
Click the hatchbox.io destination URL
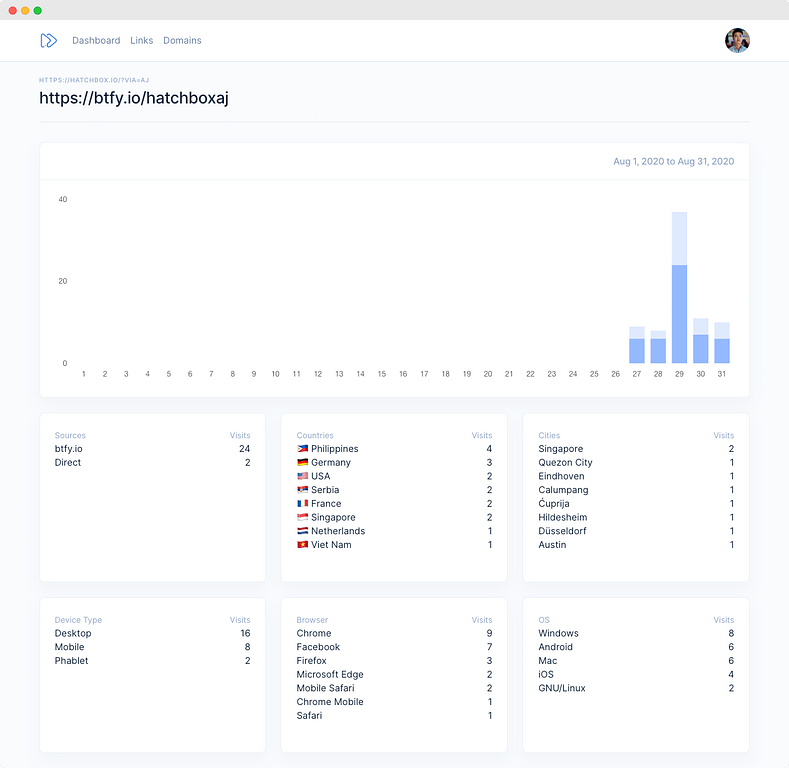pyautogui.click(x=94, y=79)
